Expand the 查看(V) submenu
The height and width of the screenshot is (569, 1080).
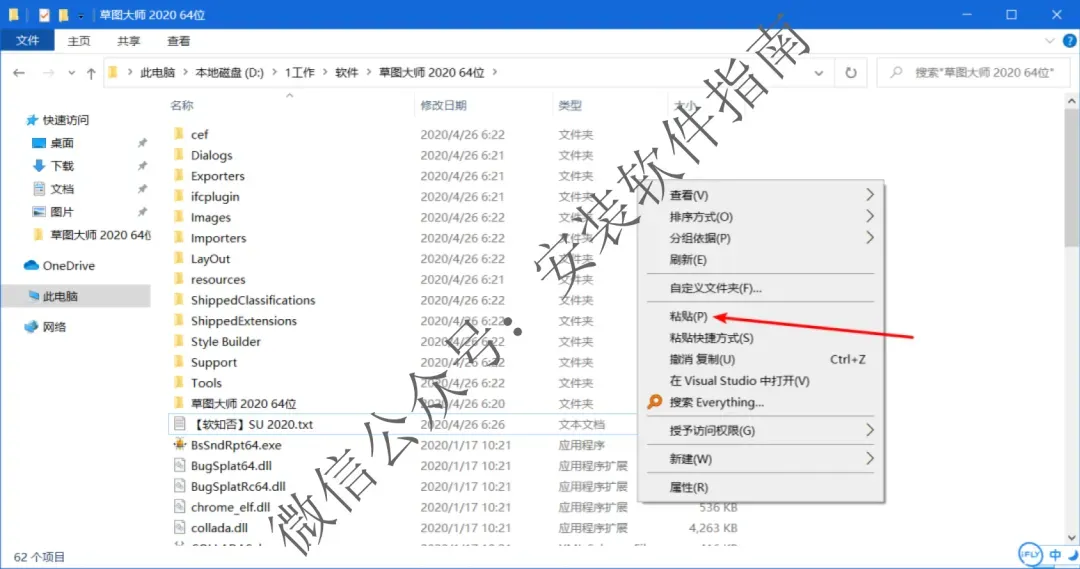870,195
